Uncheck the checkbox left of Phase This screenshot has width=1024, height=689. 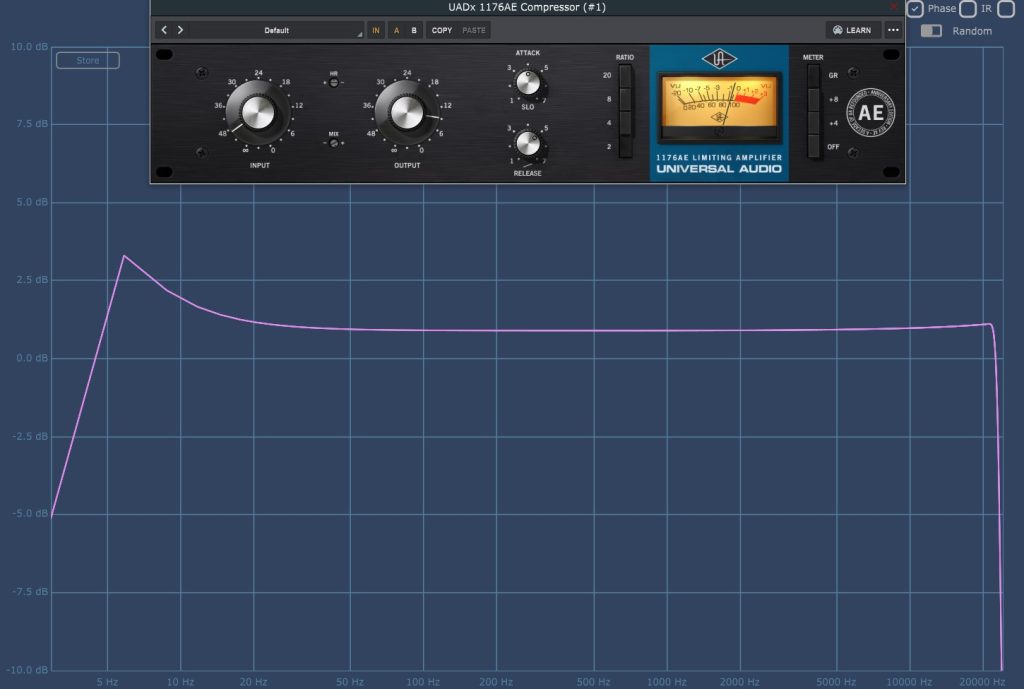915,9
